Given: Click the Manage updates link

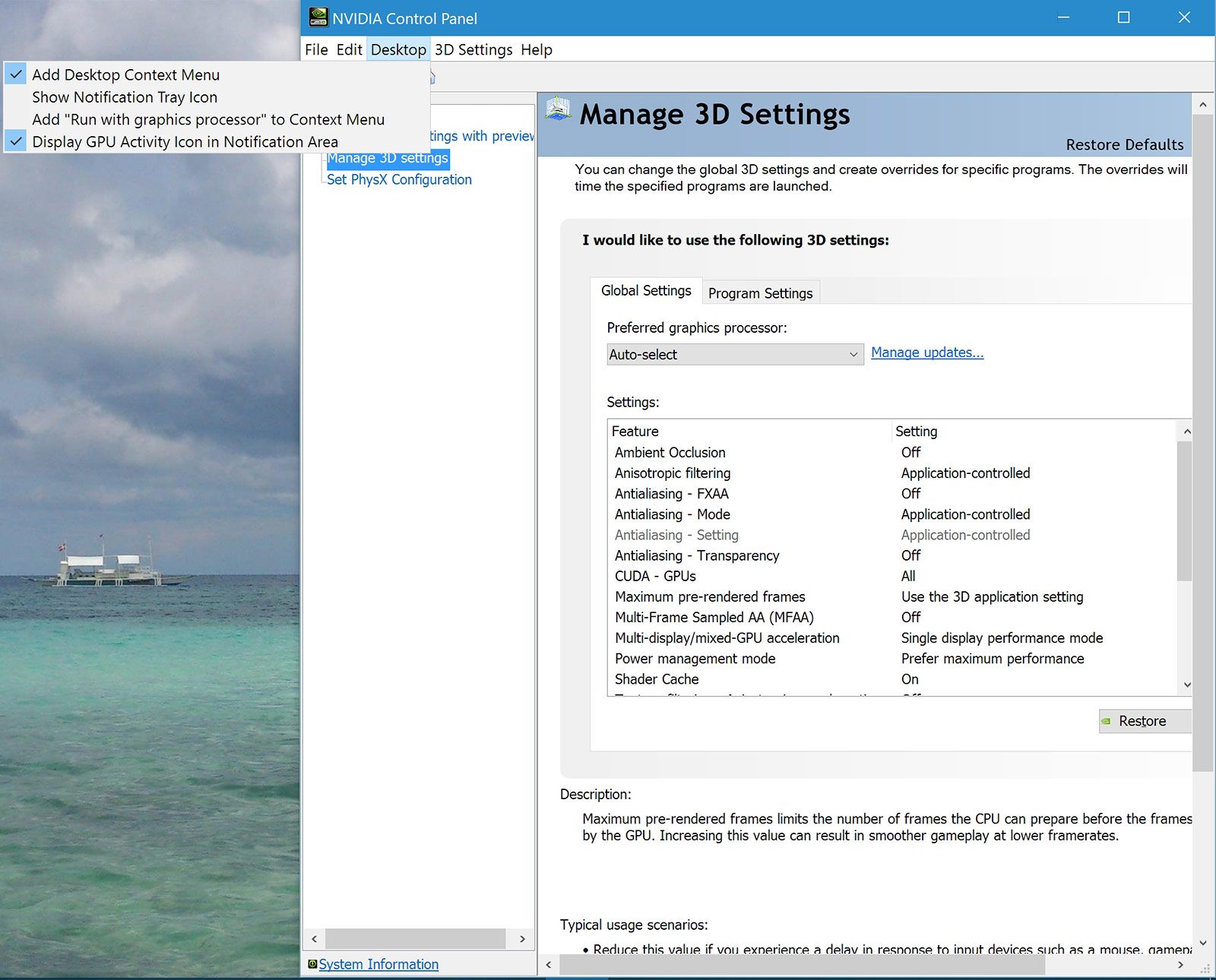Looking at the screenshot, I should (x=927, y=352).
